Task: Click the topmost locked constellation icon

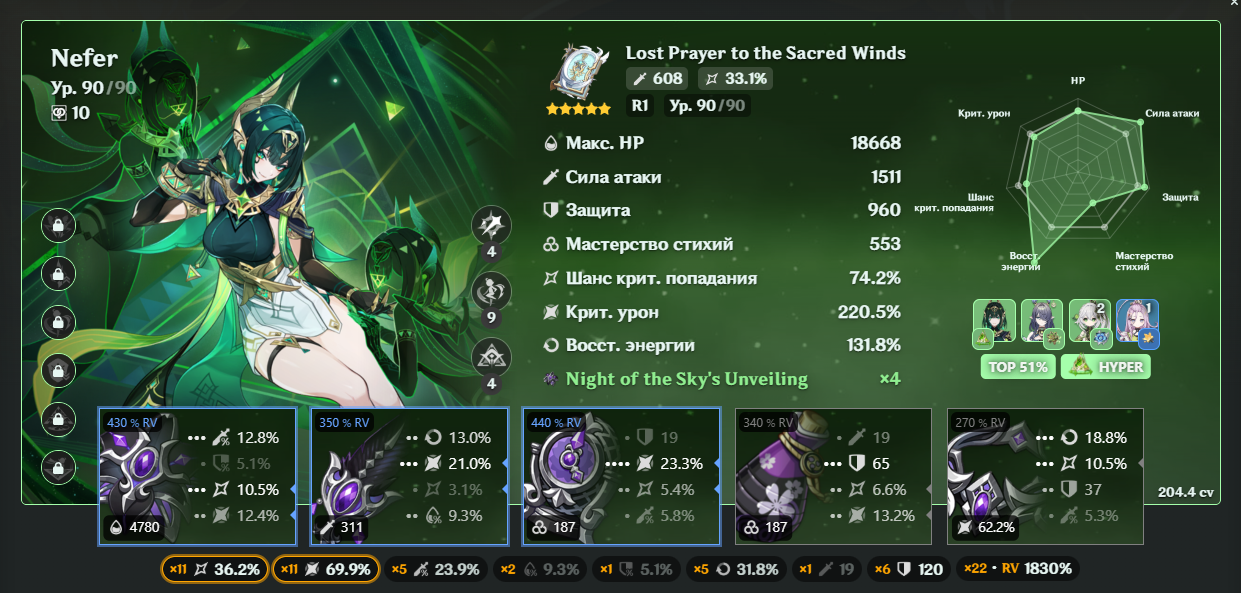Action: point(58,225)
